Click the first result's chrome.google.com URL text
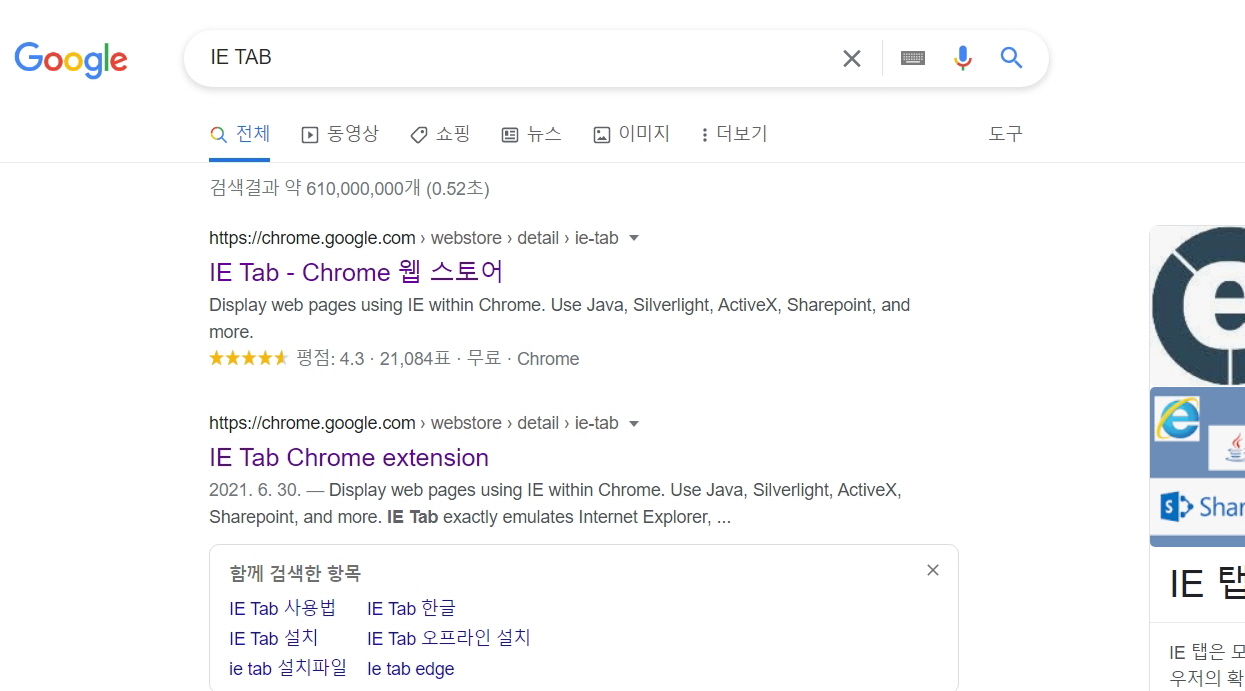The width and height of the screenshot is (1245, 691). click(312, 238)
